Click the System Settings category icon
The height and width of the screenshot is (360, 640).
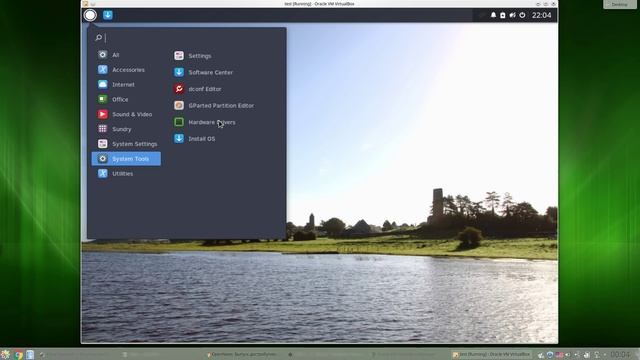[x=103, y=144]
